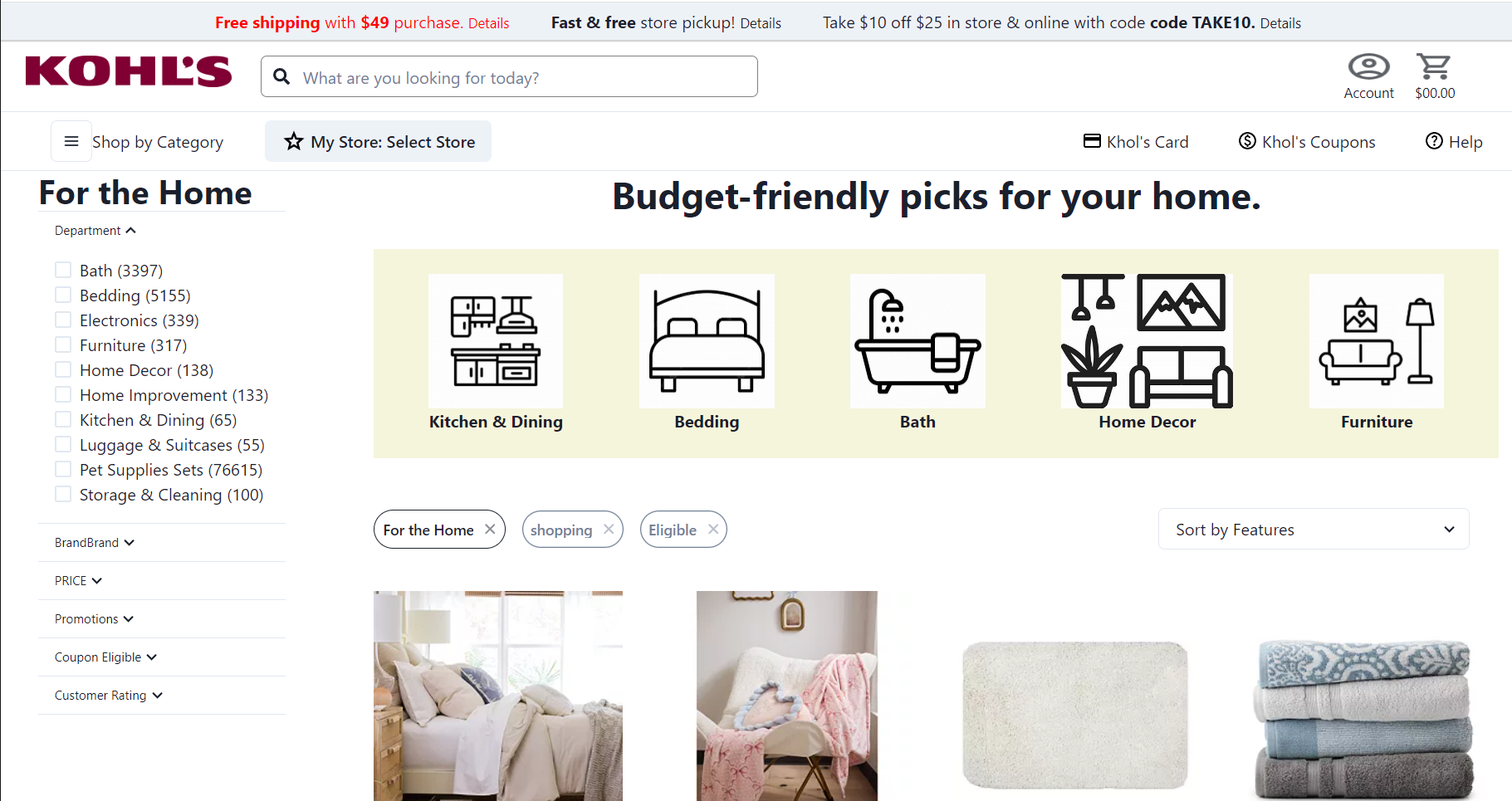Open the Account profile icon
This screenshot has height=801, width=1512.
click(1368, 66)
